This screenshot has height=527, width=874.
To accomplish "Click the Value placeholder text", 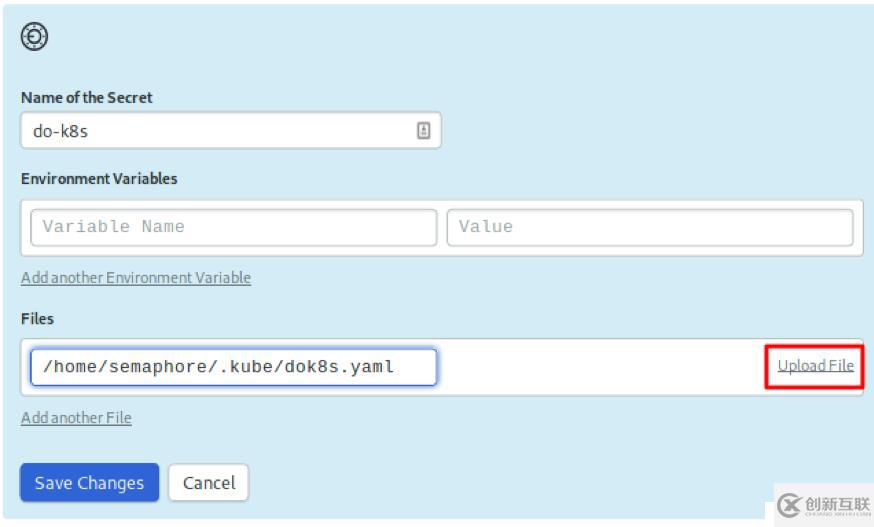I will tap(485, 226).
